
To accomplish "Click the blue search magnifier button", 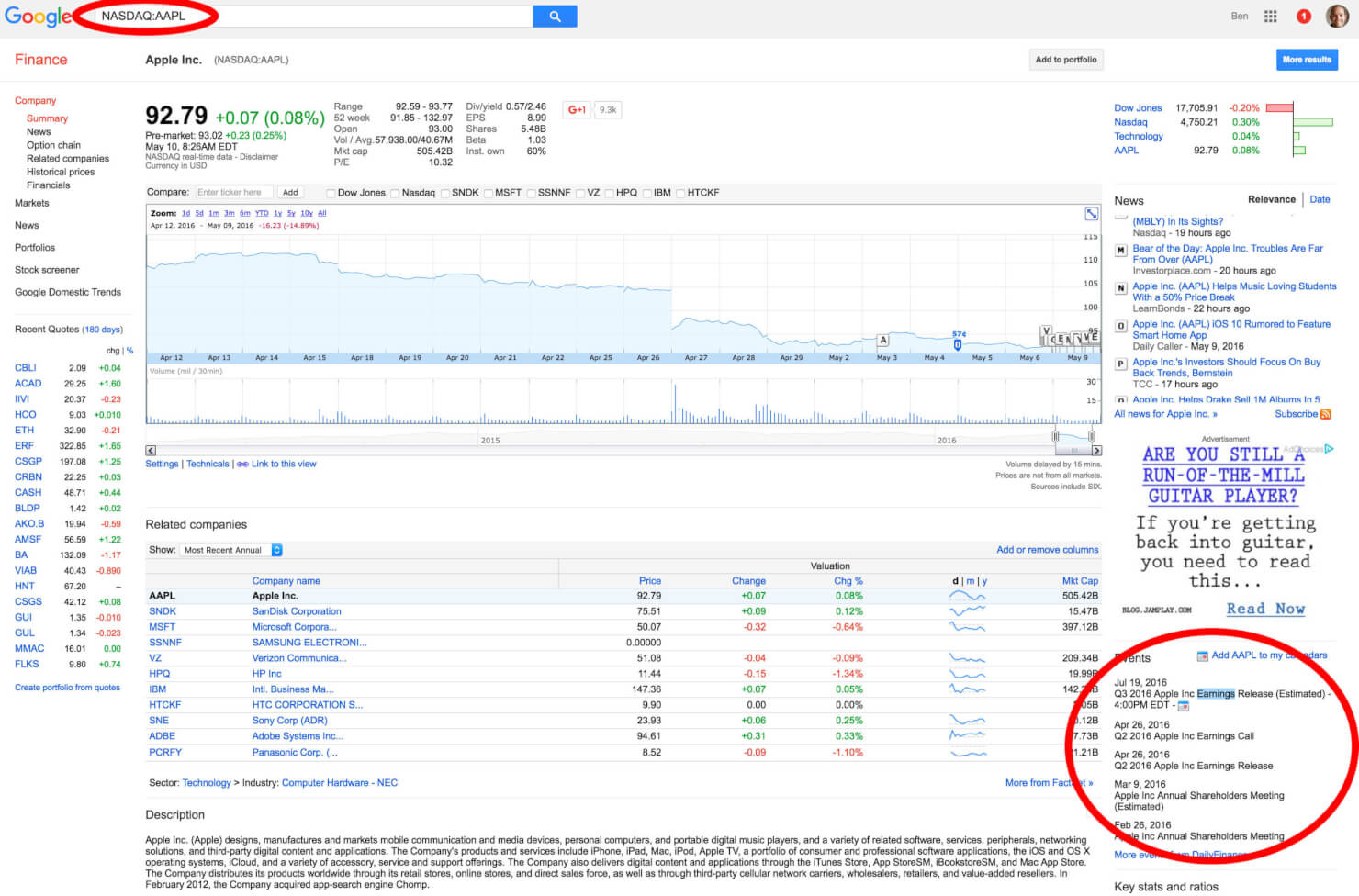I will click(x=555, y=16).
